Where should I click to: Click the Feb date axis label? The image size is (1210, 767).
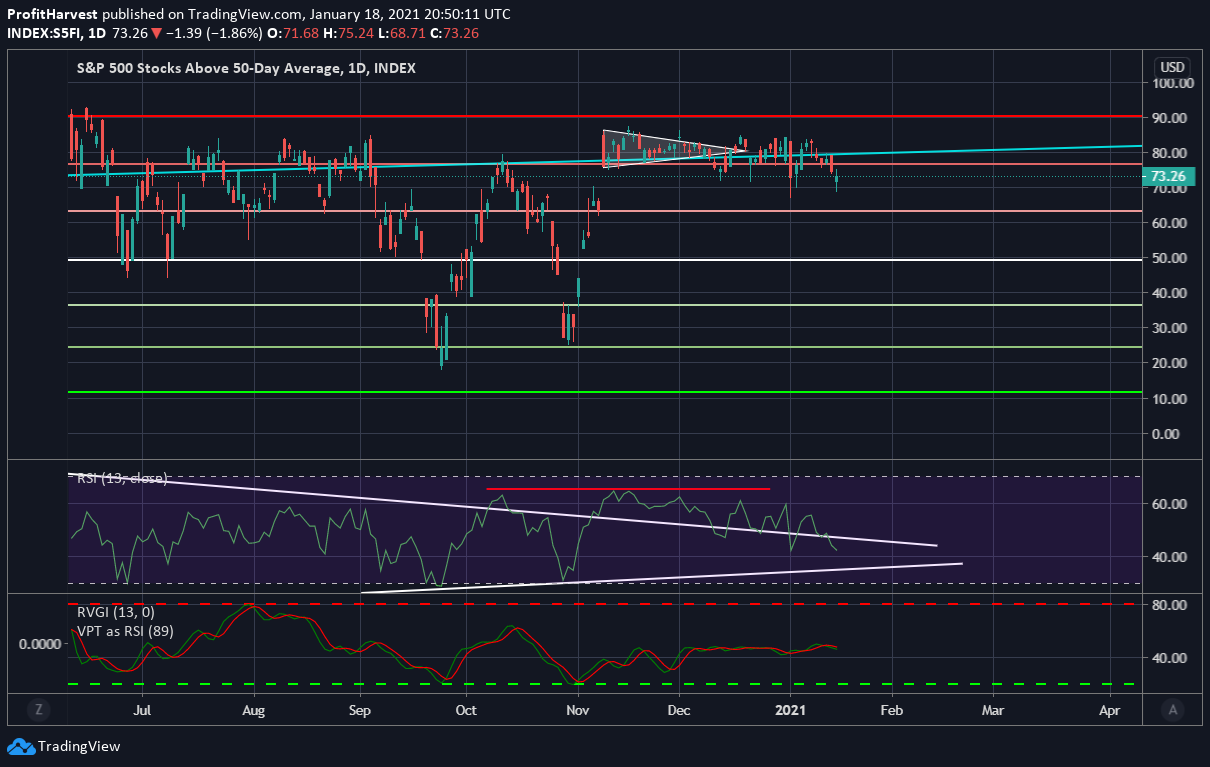pyautogui.click(x=891, y=710)
